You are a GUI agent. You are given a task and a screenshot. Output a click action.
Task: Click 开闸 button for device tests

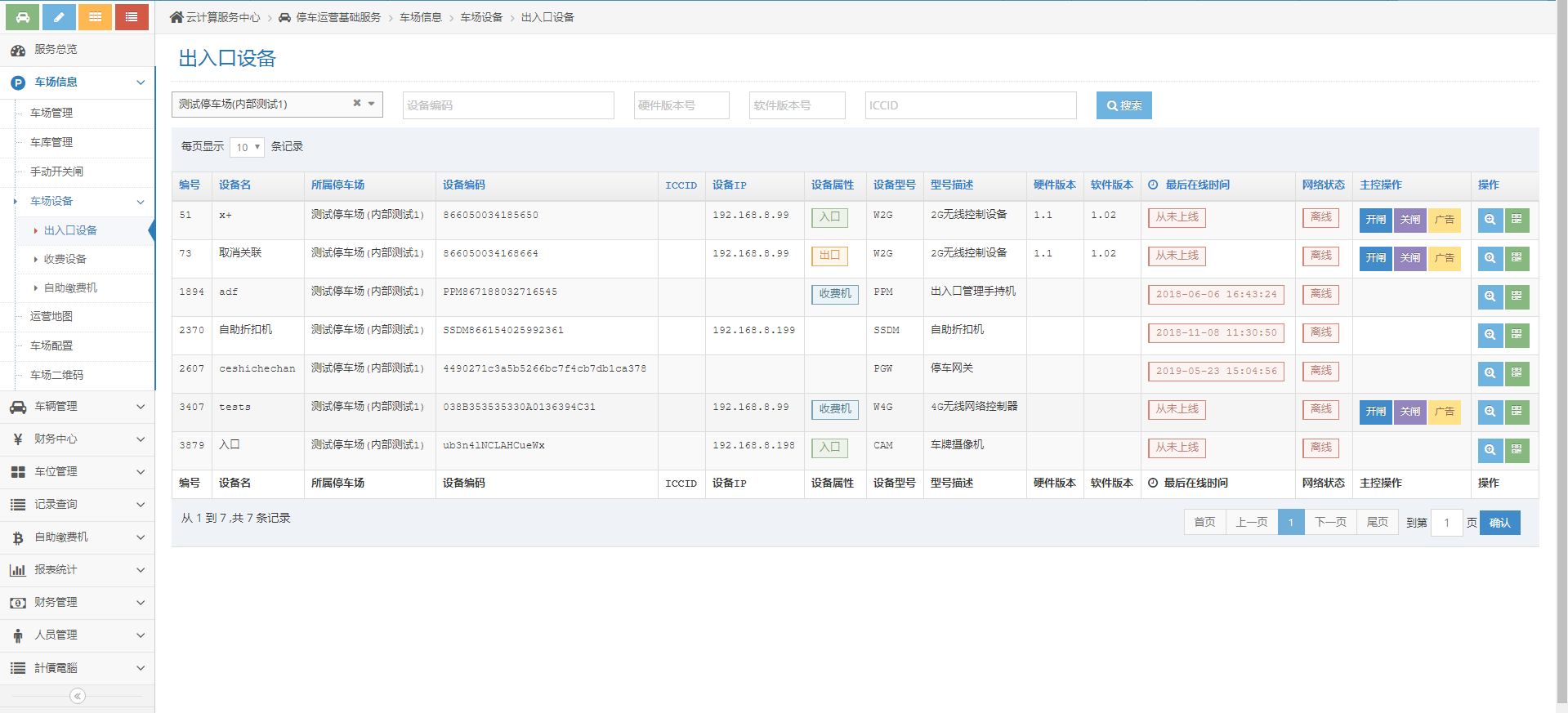tap(1375, 412)
